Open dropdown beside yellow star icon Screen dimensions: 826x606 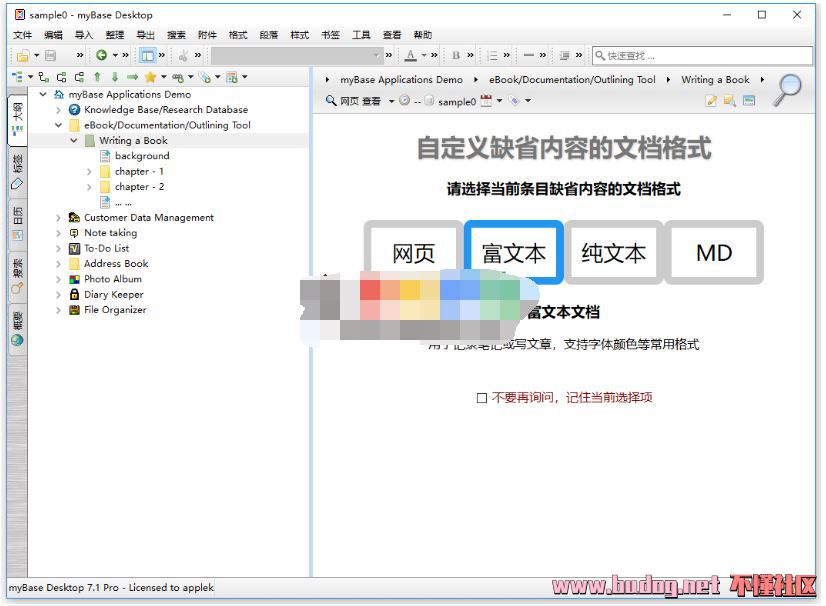164,77
